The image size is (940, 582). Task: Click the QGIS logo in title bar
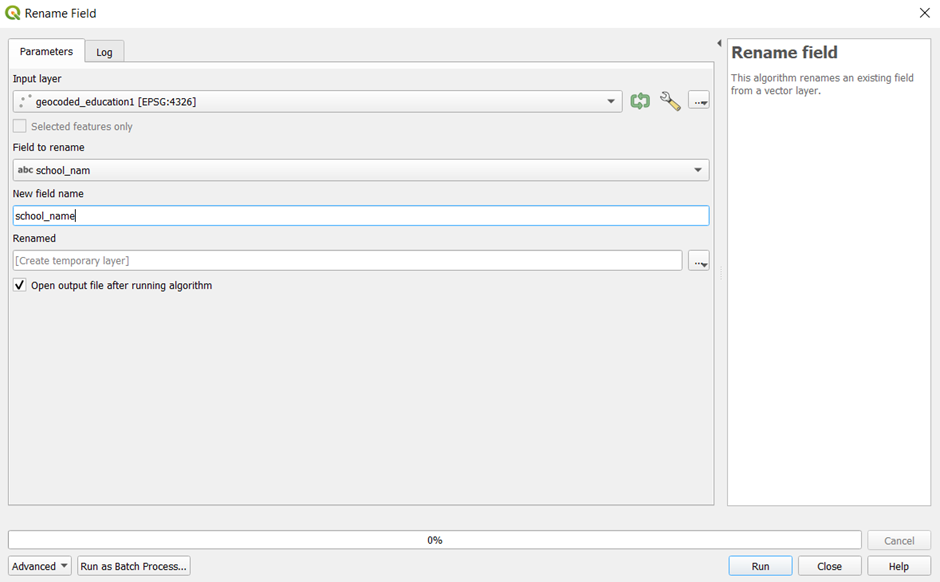point(12,13)
